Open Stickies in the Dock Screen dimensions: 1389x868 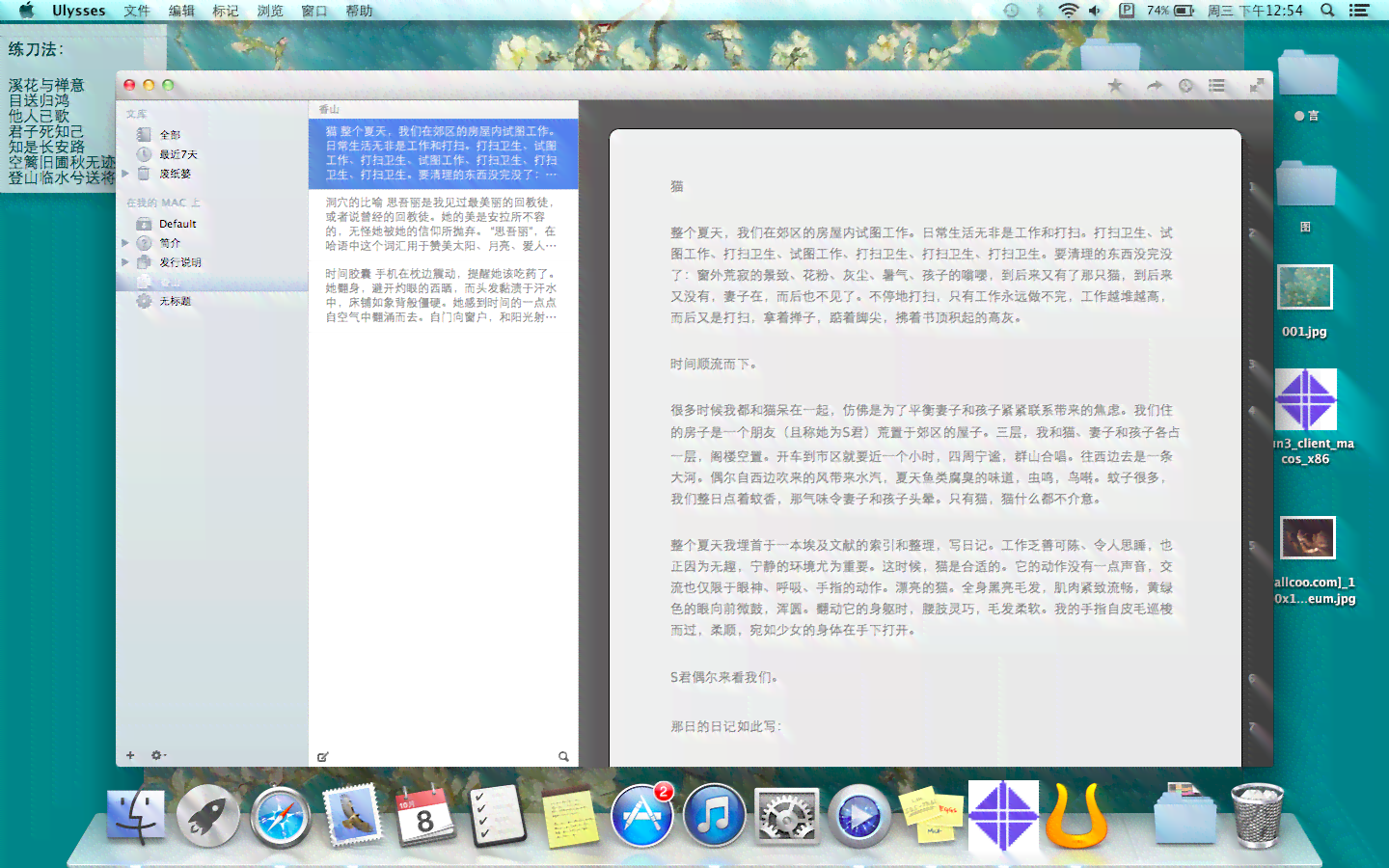[x=931, y=815]
